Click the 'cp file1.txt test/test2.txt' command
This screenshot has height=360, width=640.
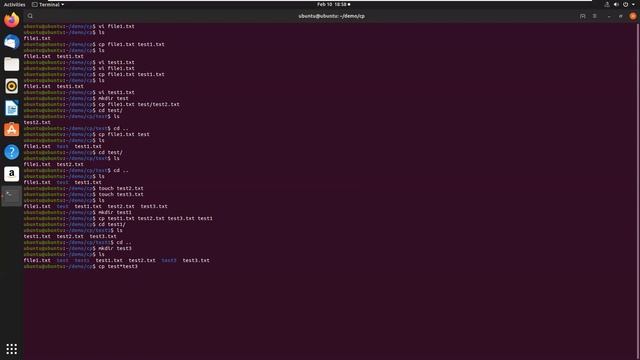[x=101, y=104]
